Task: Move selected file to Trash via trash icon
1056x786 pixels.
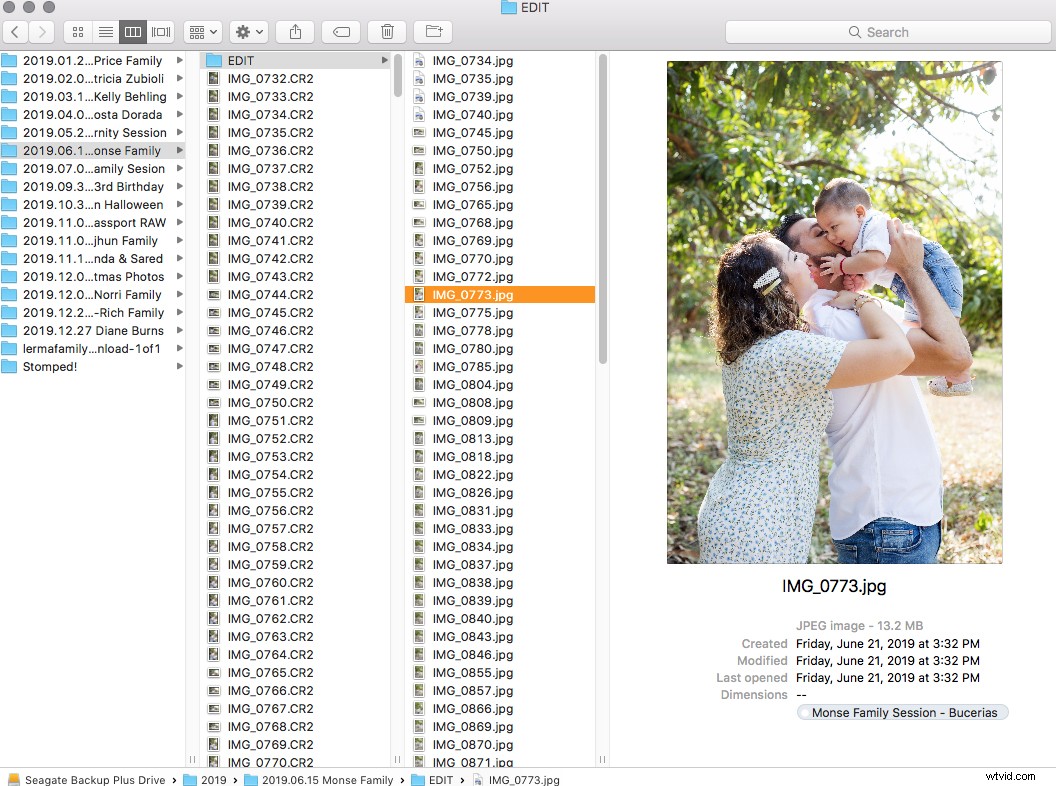Action: pos(386,31)
